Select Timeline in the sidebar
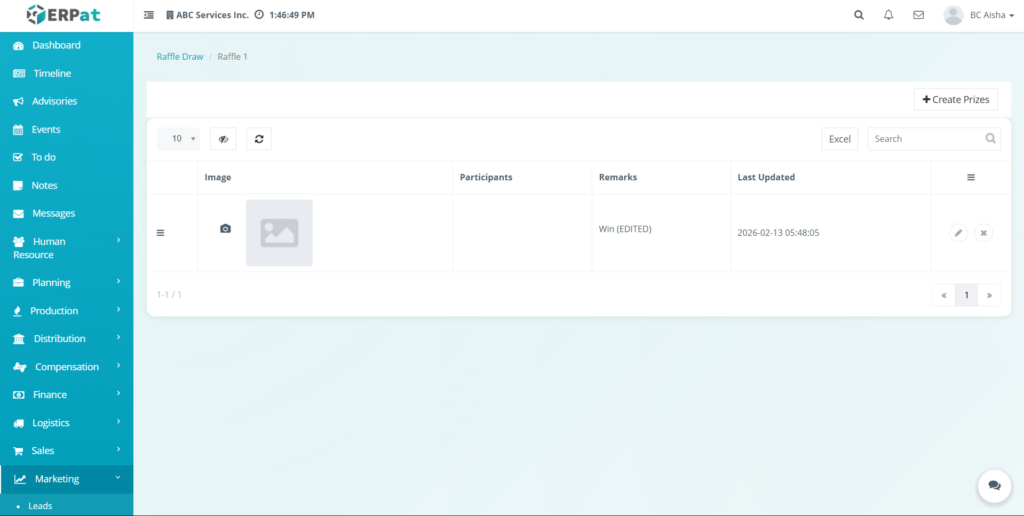 52,73
